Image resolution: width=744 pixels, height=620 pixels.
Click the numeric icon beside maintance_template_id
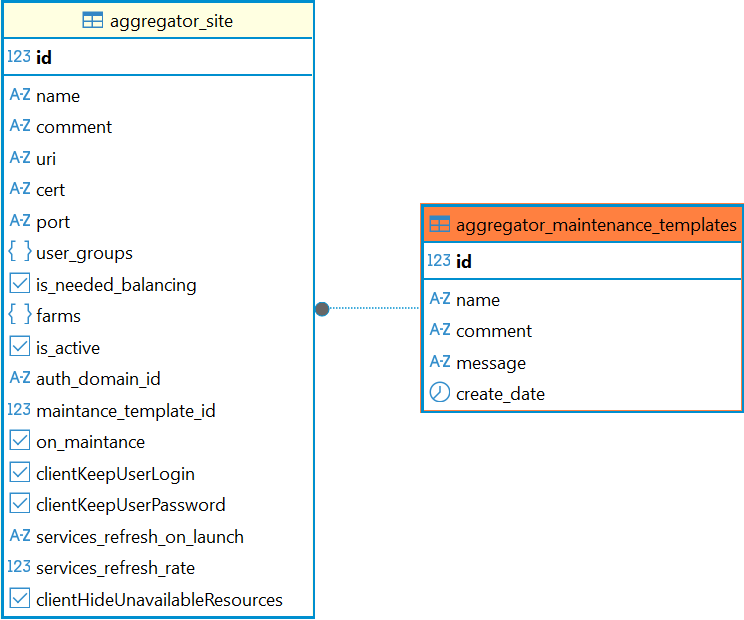(x=19, y=410)
